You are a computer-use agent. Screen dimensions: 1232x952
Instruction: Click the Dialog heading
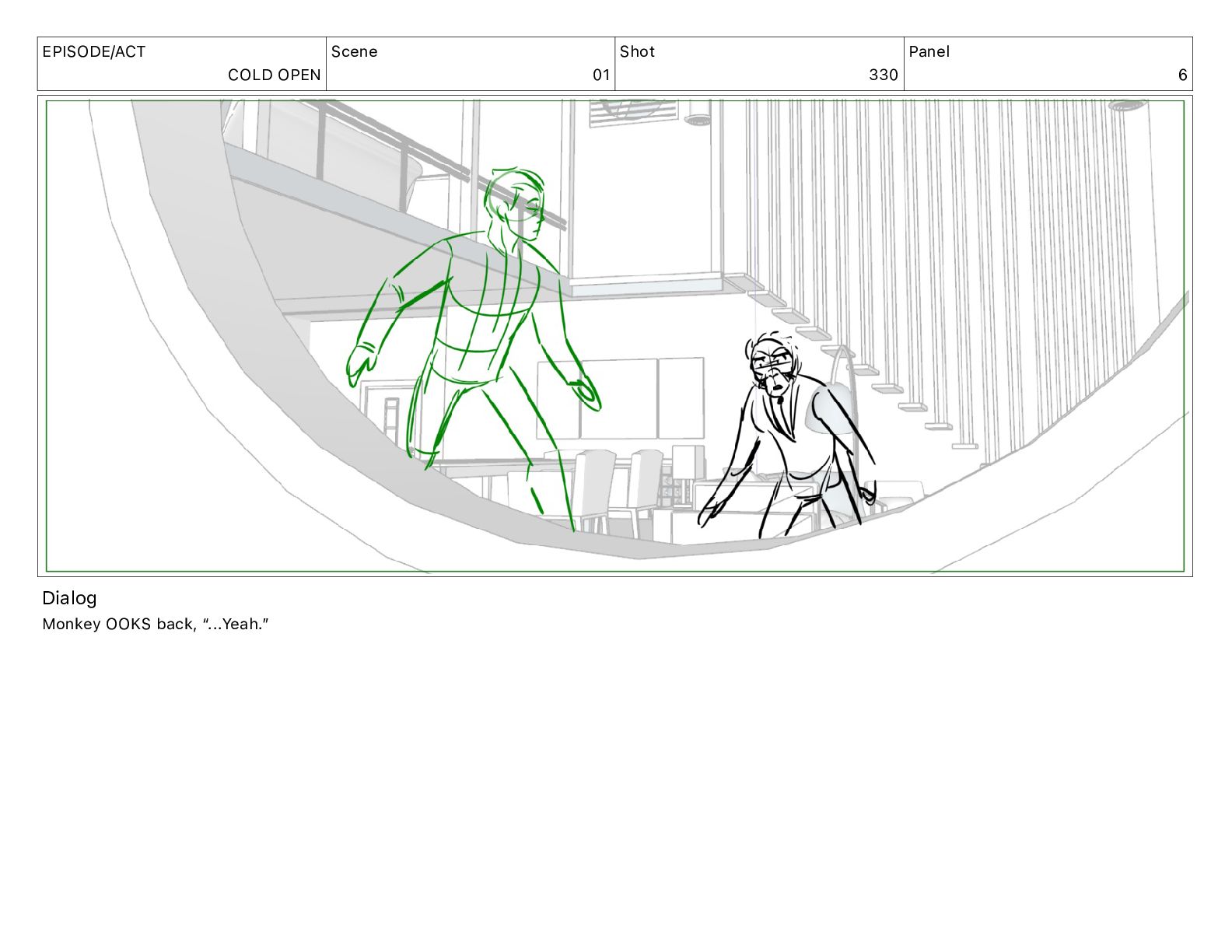coord(69,598)
